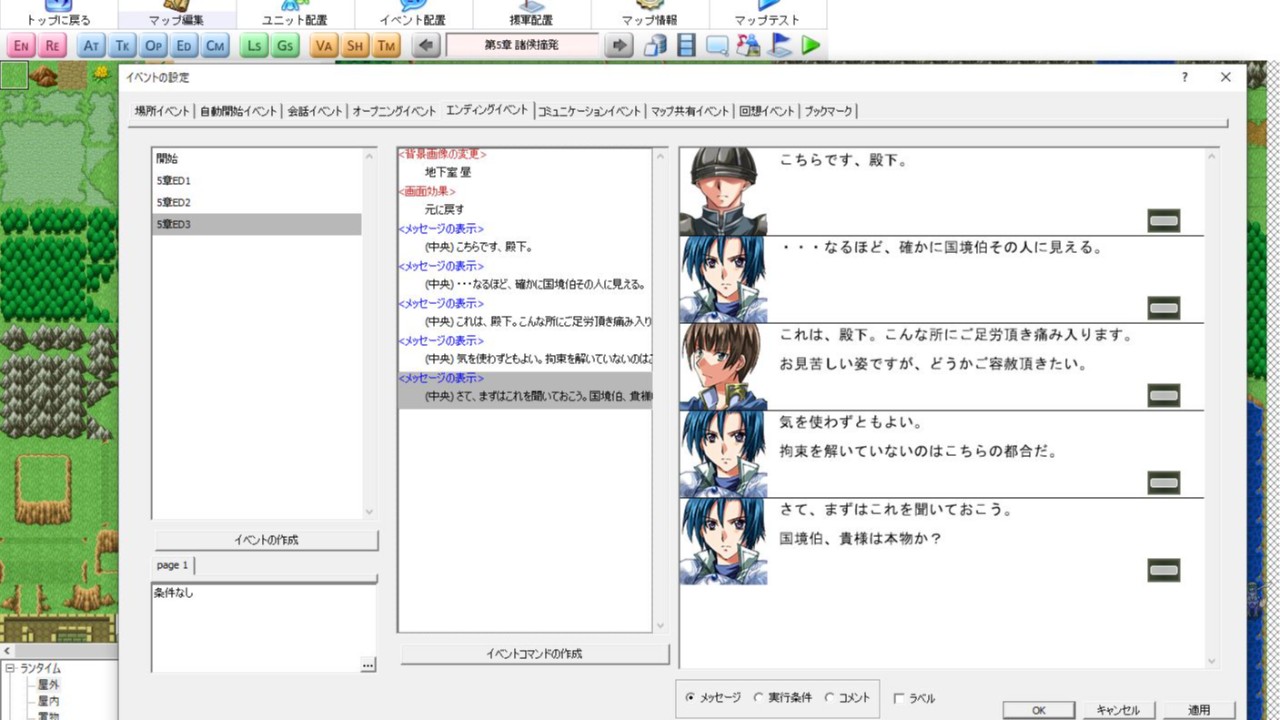Go to next map with right arrow
The height and width of the screenshot is (720, 1280).
point(619,46)
